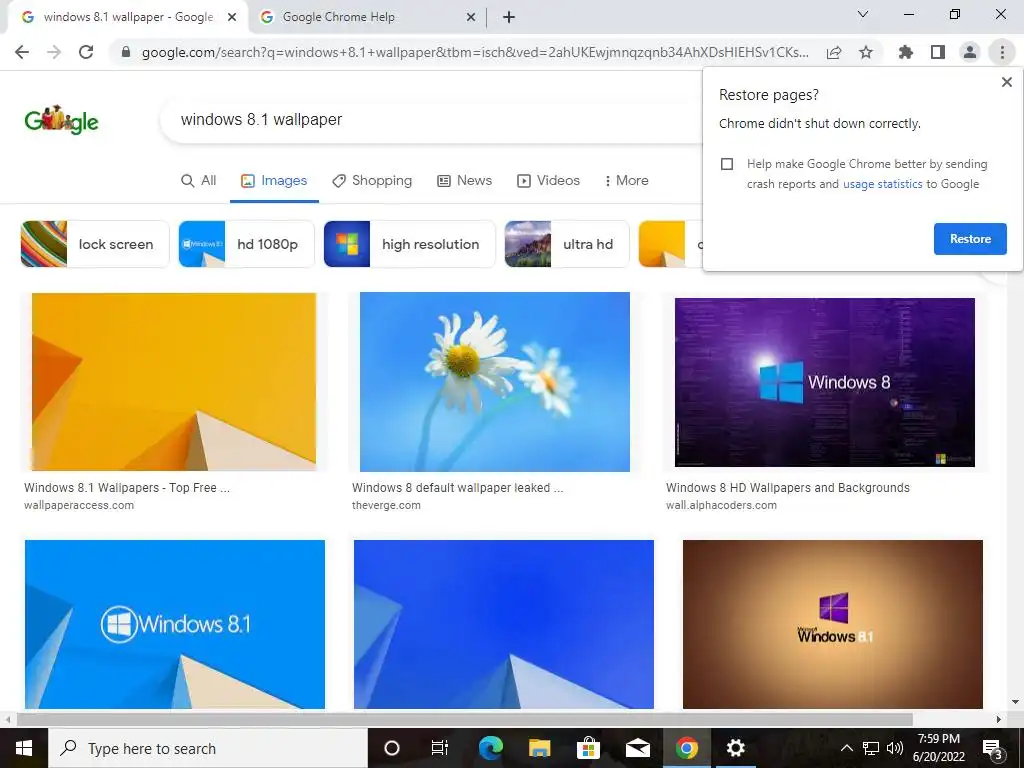Viewport: 1024px width, 768px height.
Task: Click the Google doodle logo
Action: tap(61, 120)
